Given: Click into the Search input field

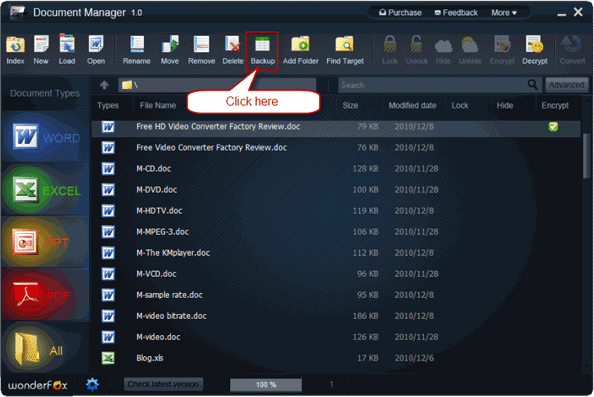Looking at the screenshot, I should [x=433, y=85].
